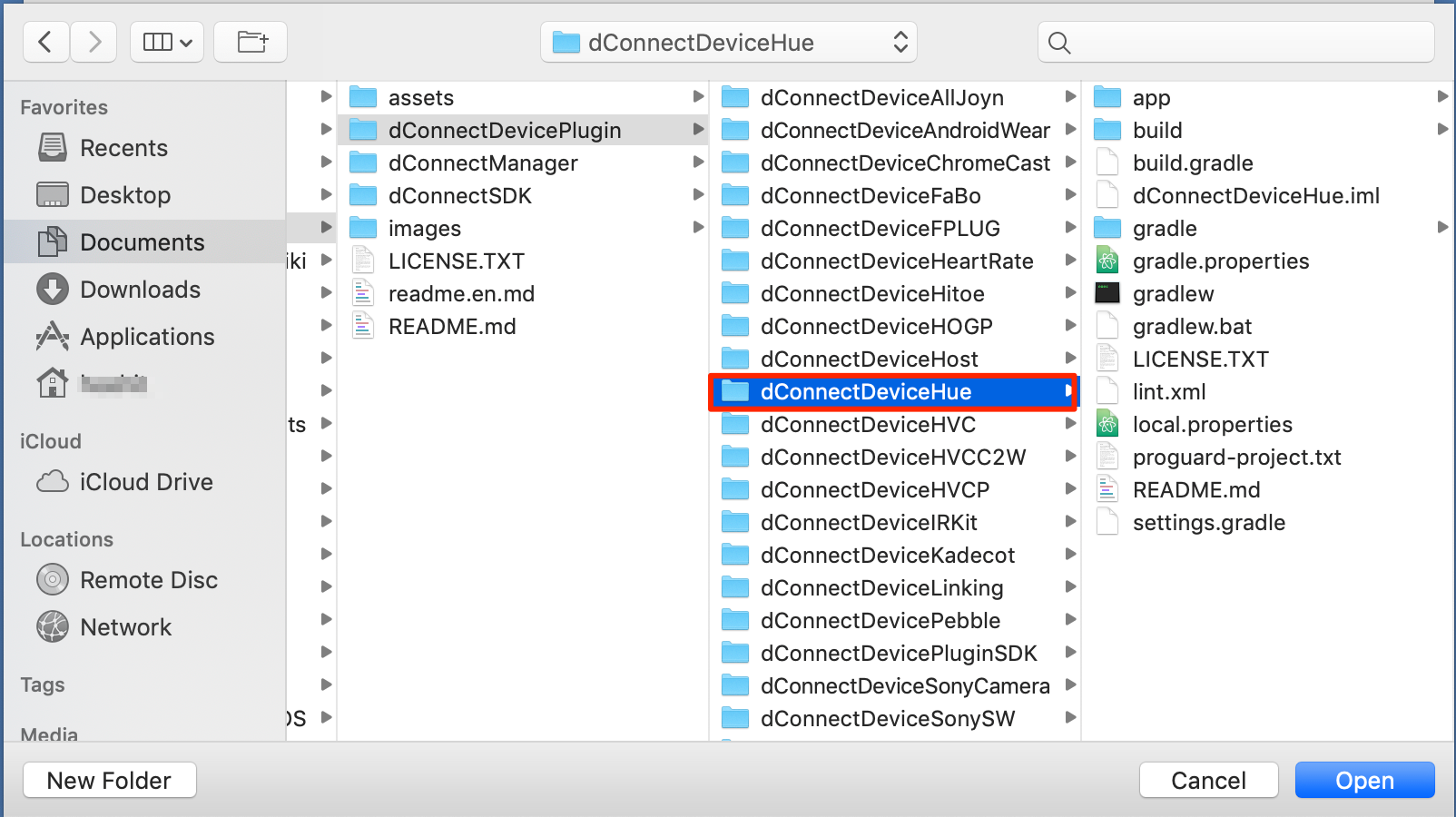Open Applications in the sidebar
The image size is (1456, 817).
point(147,337)
